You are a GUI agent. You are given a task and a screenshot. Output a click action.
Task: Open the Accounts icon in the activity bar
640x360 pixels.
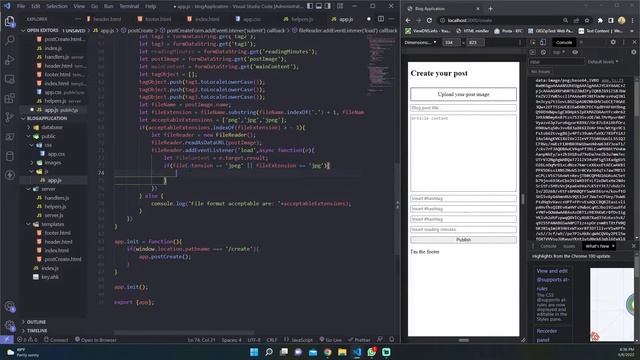click(x=9, y=307)
